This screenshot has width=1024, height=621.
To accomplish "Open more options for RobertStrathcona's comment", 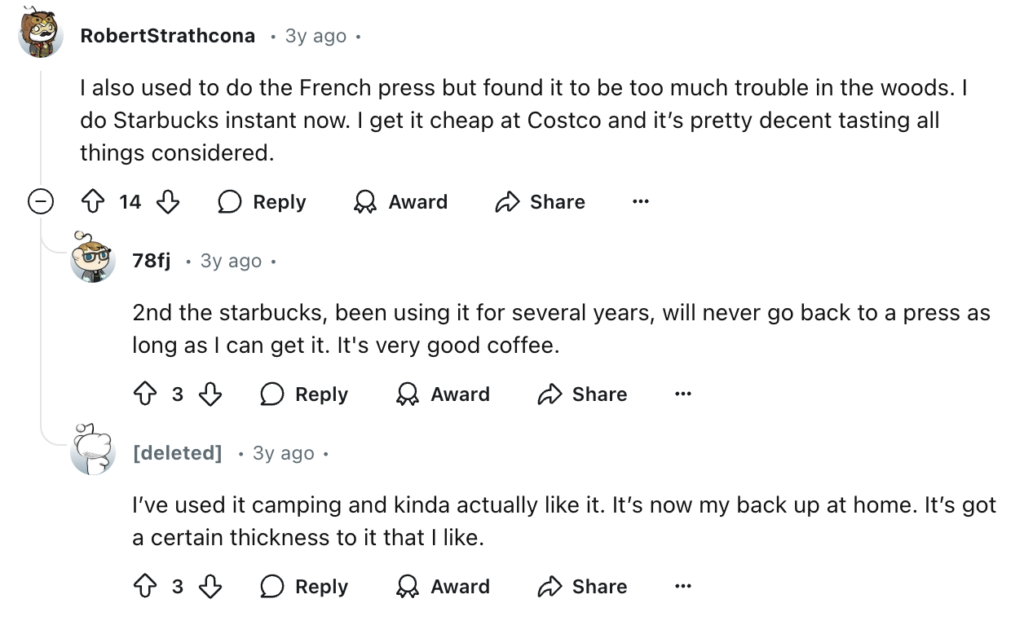I will coord(641,201).
